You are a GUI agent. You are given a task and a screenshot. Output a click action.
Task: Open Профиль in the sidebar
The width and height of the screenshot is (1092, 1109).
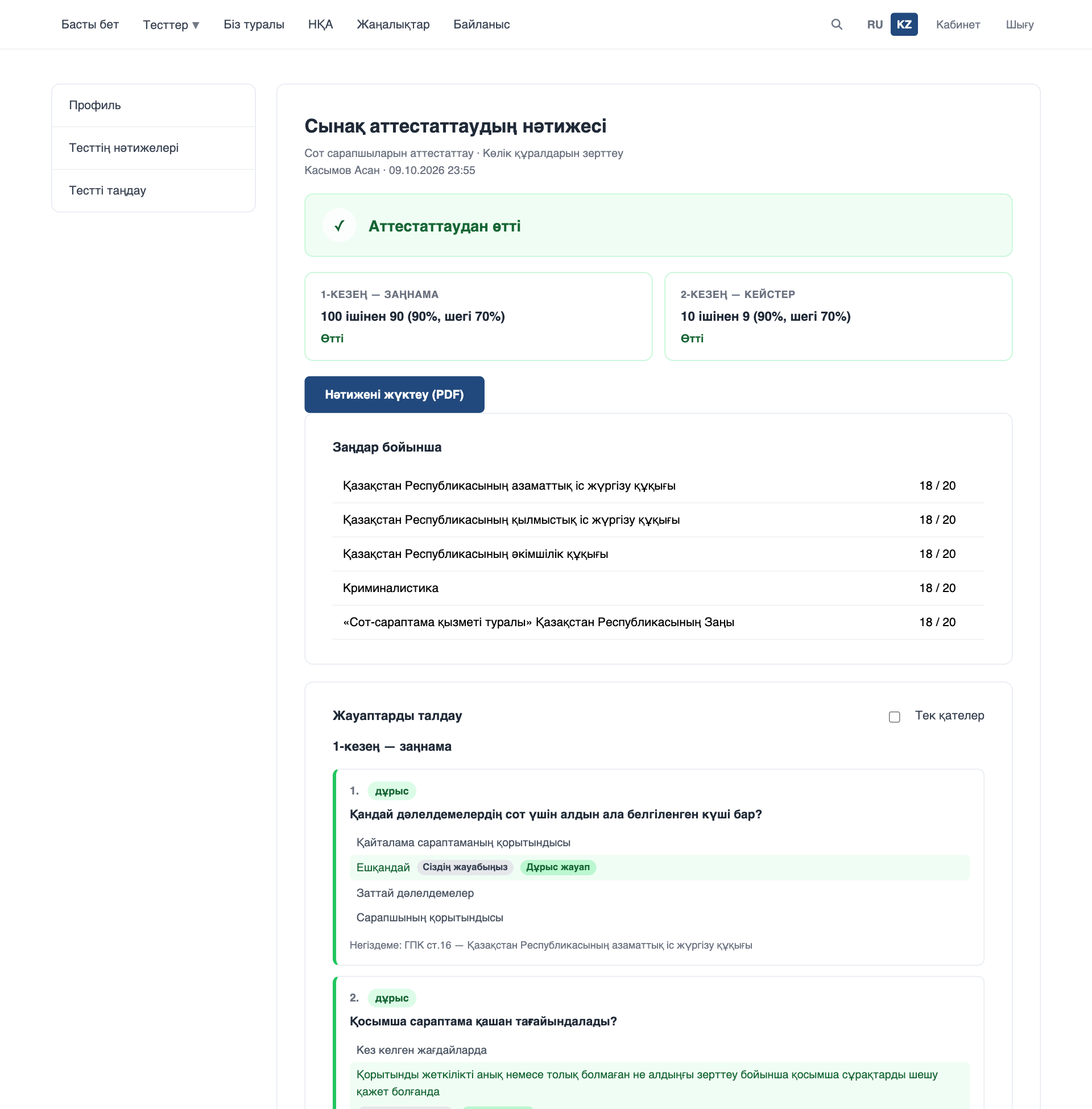point(153,106)
